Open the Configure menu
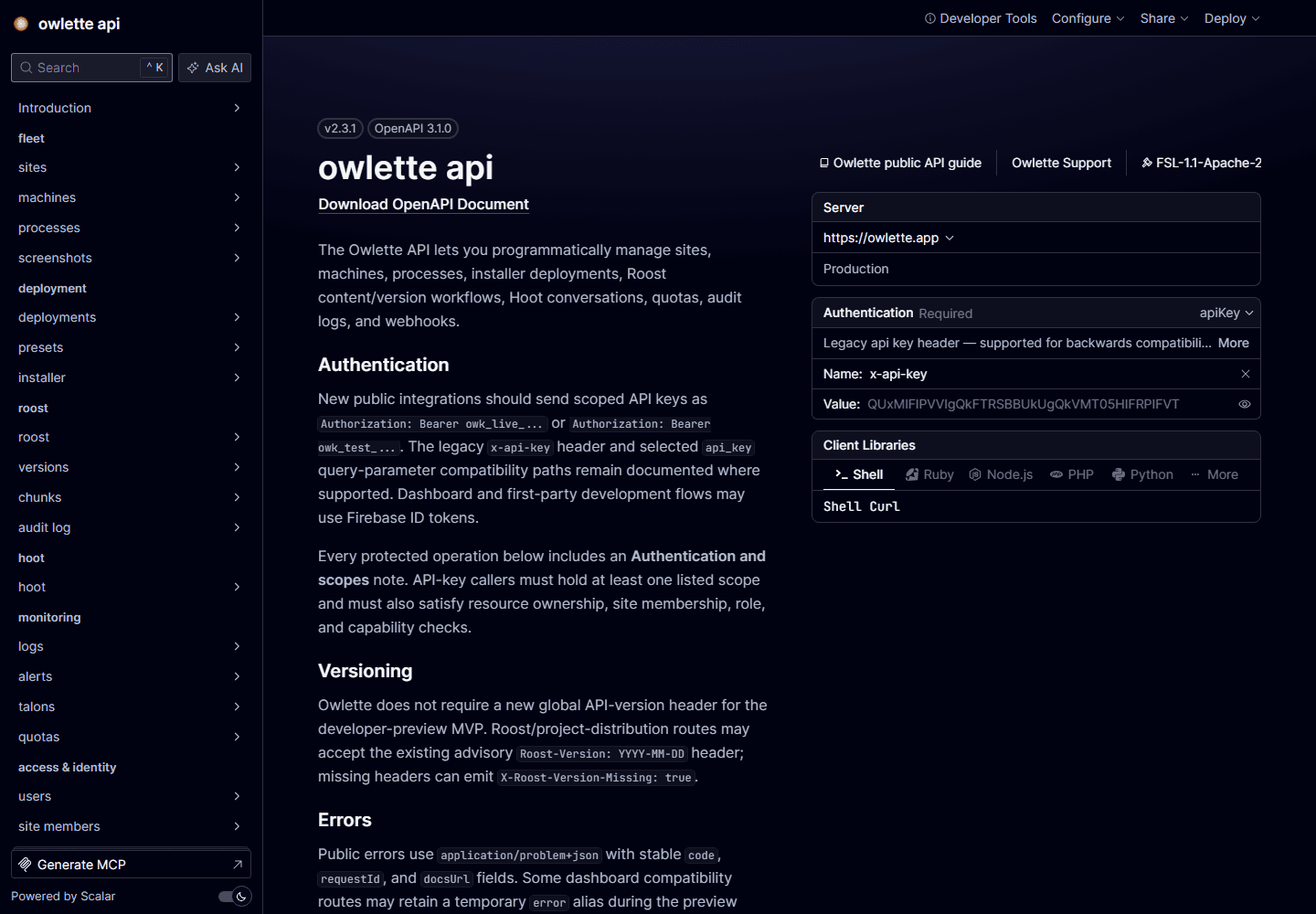 click(x=1088, y=18)
